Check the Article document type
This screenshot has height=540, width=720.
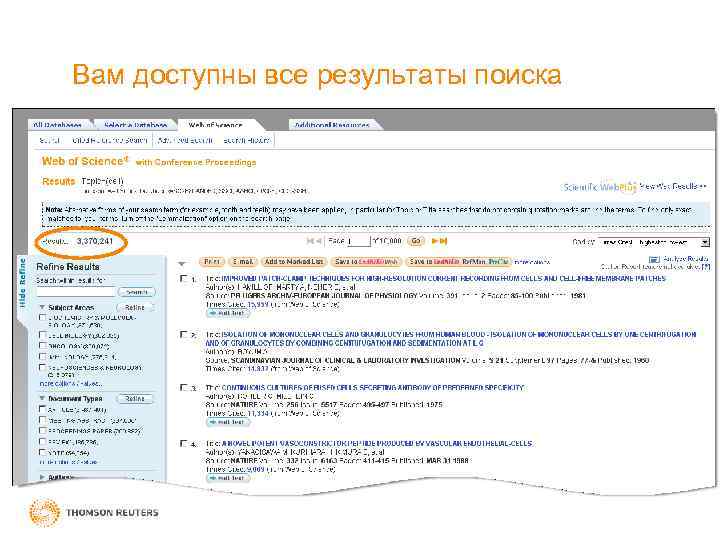(43, 409)
